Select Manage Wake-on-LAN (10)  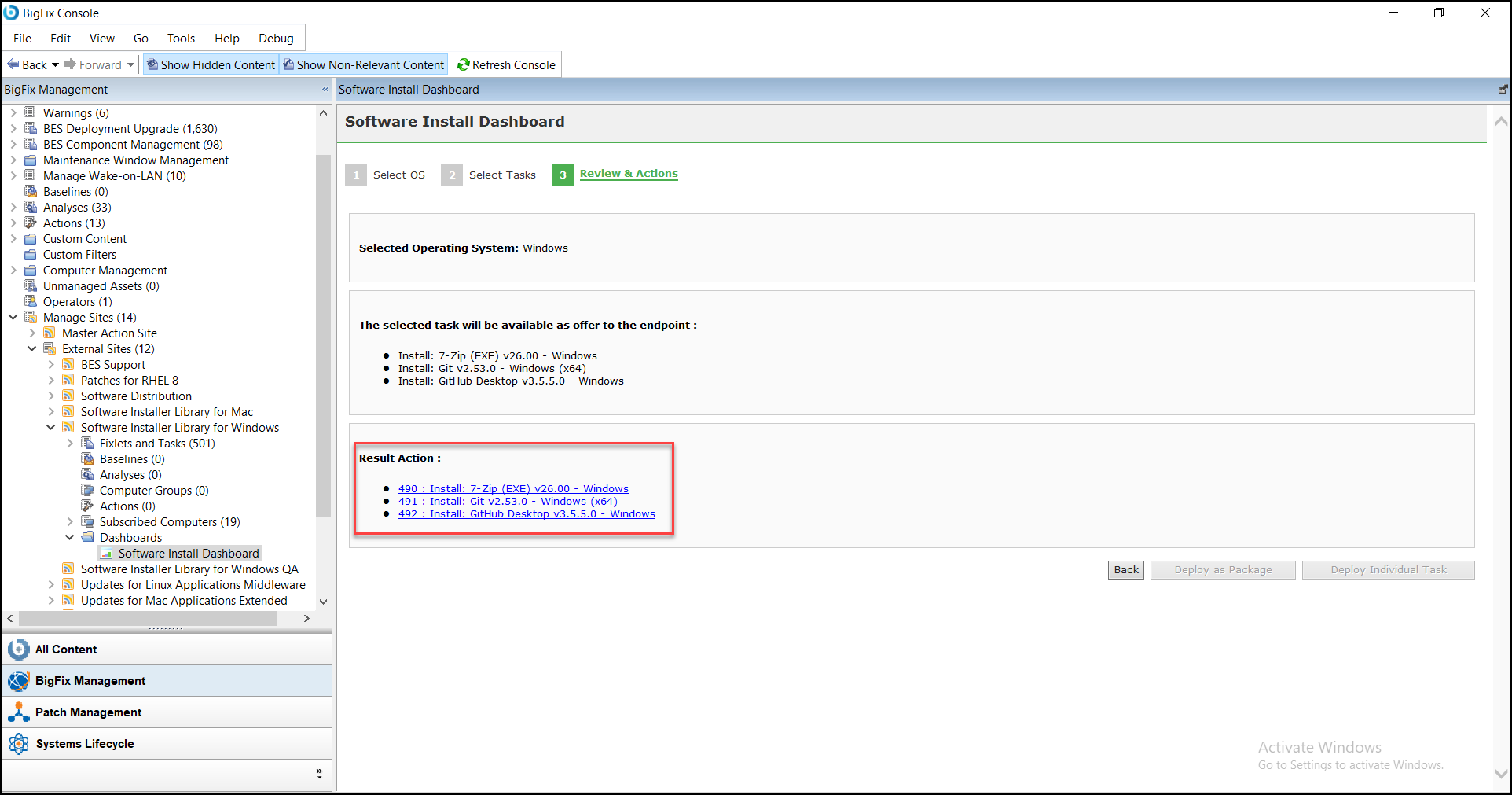115,175
